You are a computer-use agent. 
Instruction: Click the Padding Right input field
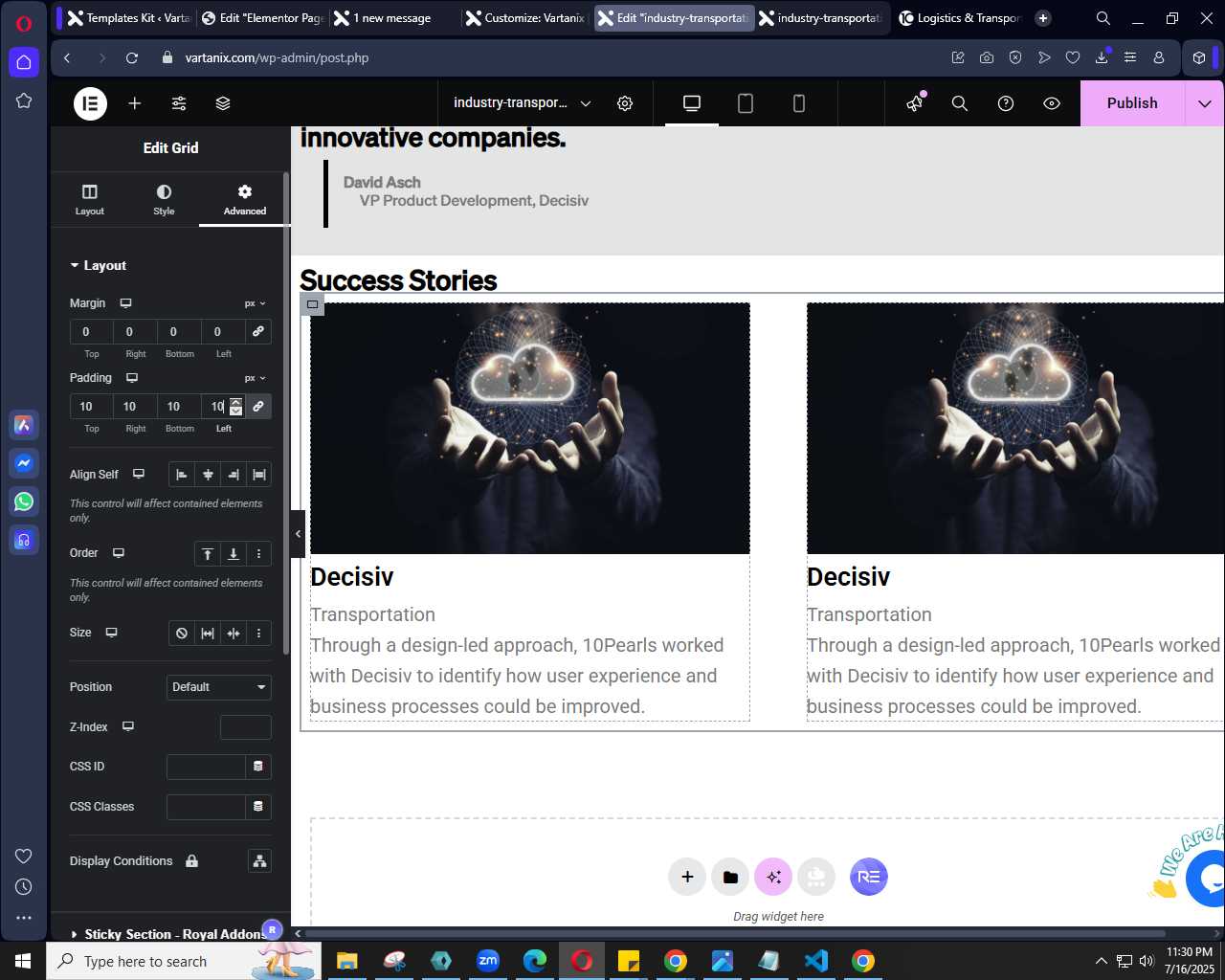[x=135, y=406]
